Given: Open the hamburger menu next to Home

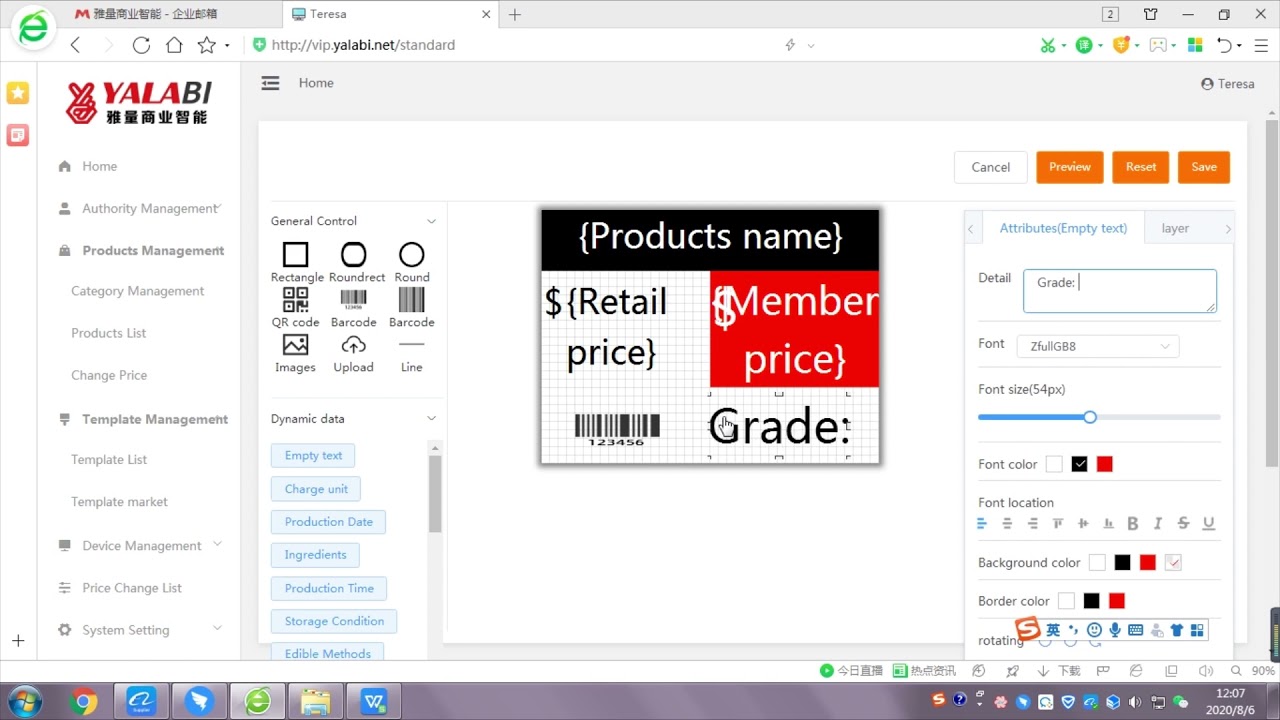Looking at the screenshot, I should (270, 83).
